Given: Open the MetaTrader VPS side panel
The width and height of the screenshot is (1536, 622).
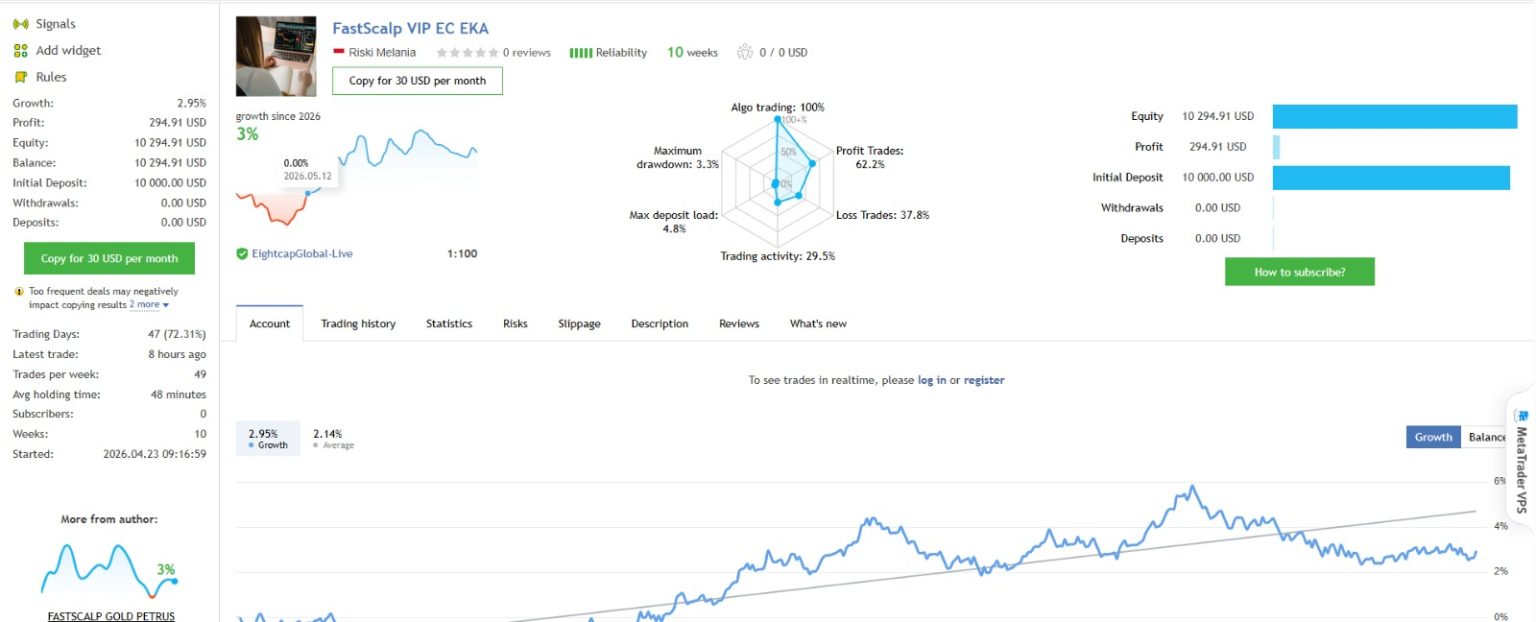Looking at the screenshot, I should pos(1521,461).
